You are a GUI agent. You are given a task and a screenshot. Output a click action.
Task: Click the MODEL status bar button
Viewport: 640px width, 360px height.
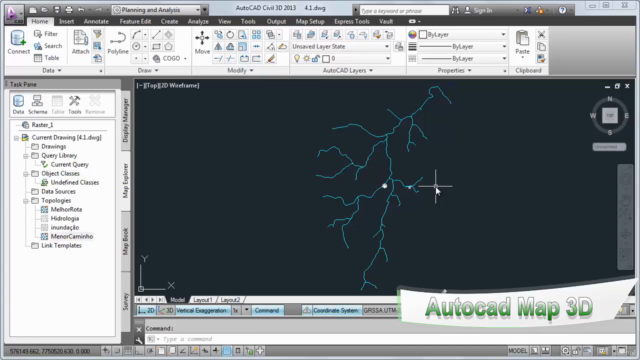click(x=517, y=351)
